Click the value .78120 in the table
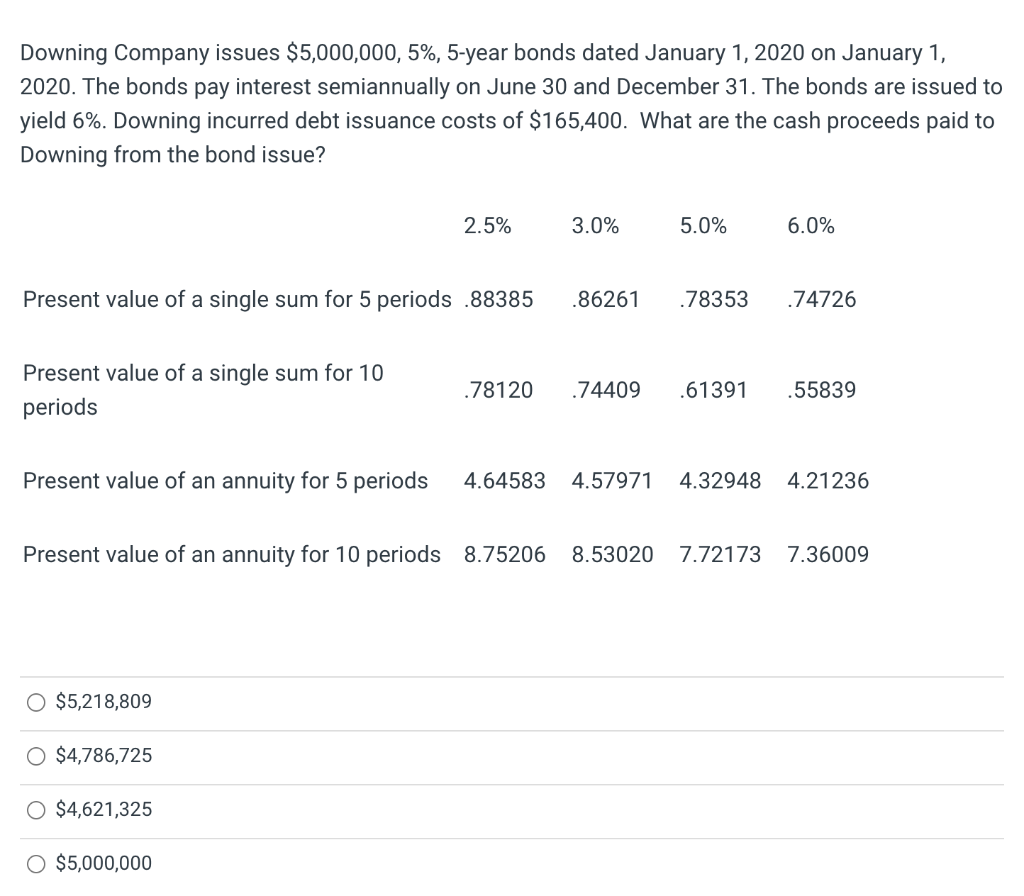The image size is (1024, 896). coord(499,390)
